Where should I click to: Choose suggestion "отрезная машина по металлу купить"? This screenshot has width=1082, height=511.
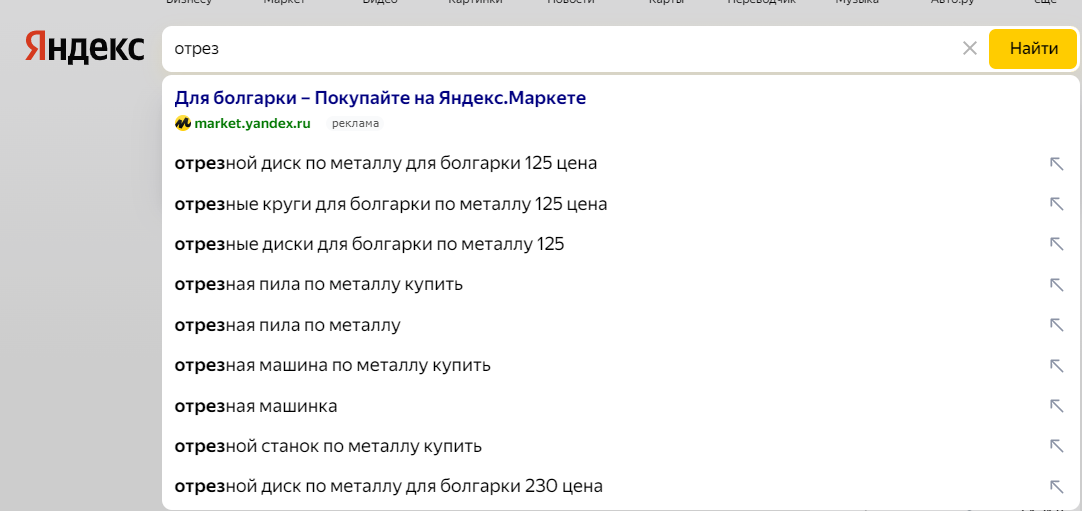(x=620, y=365)
